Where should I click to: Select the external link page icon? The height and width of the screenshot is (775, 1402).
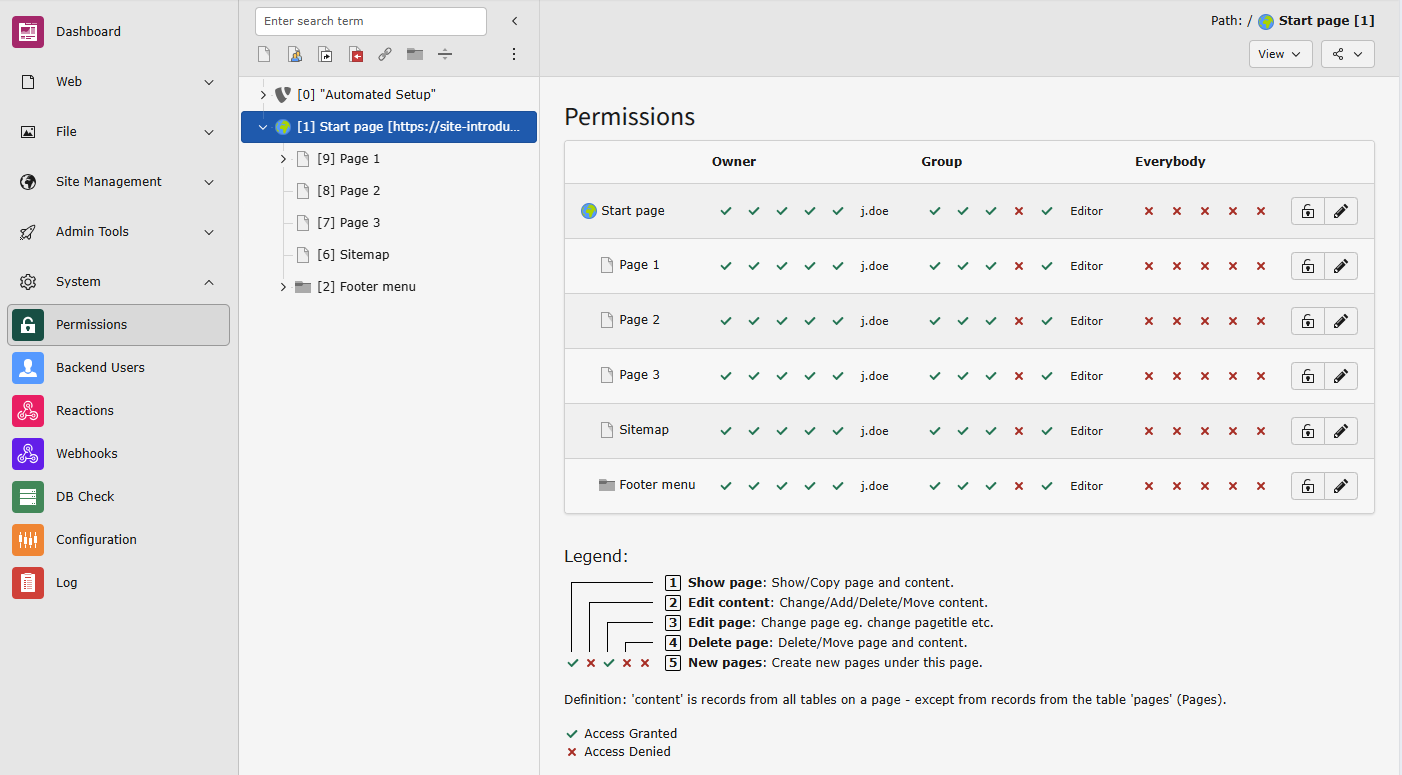coord(385,54)
